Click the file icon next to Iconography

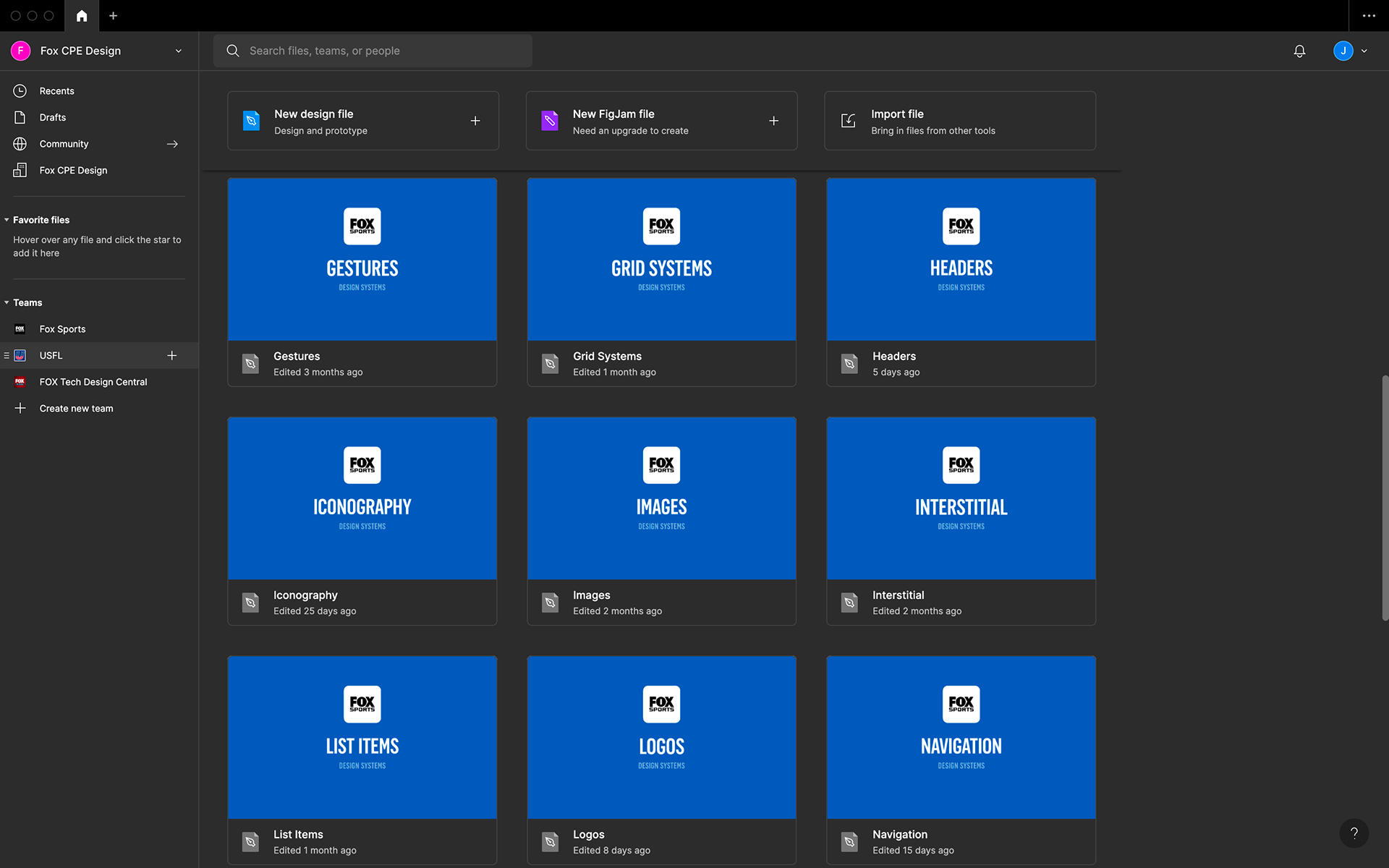click(x=250, y=602)
